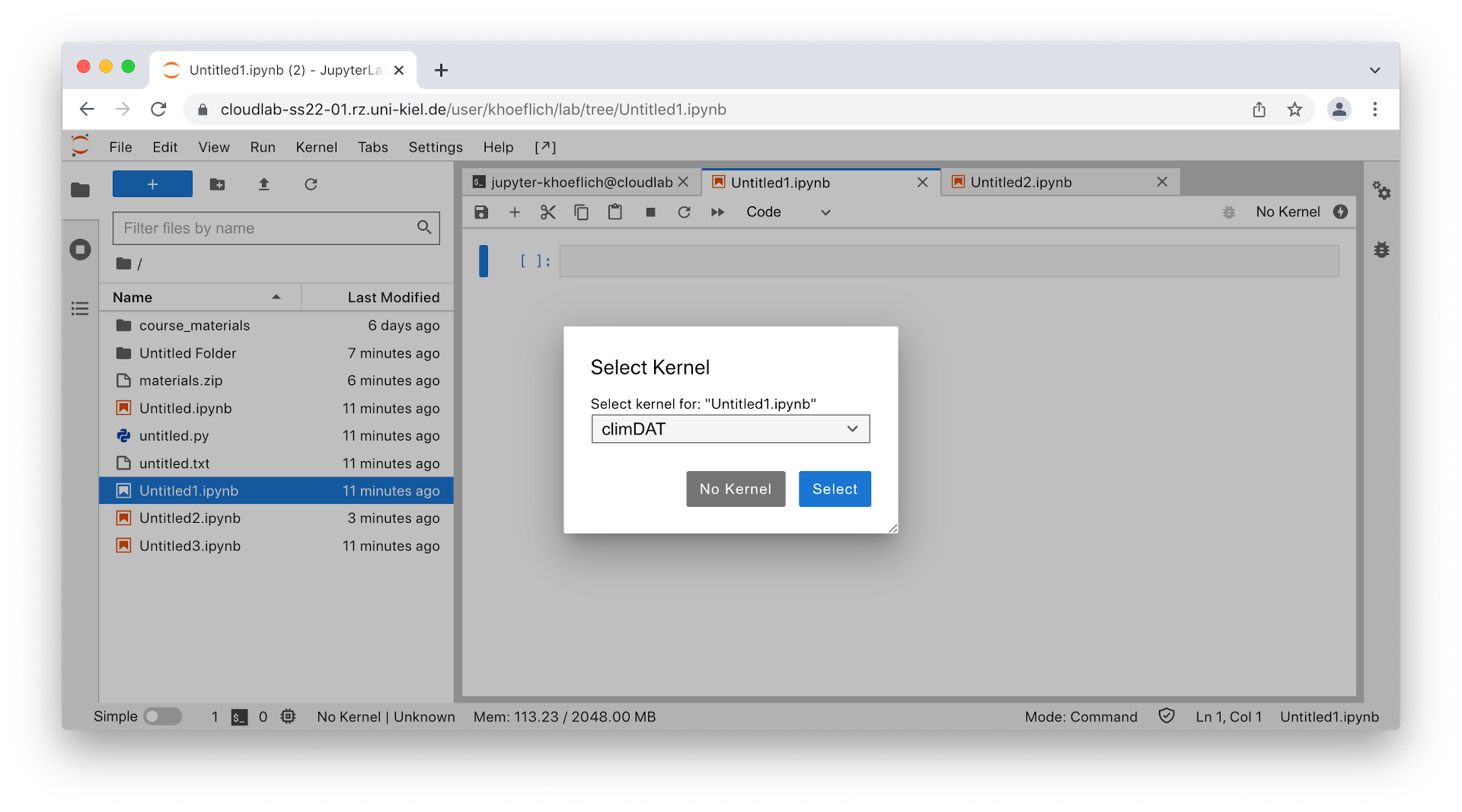Click the upload files icon
This screenshot has width=1462, height=812.
264,184
